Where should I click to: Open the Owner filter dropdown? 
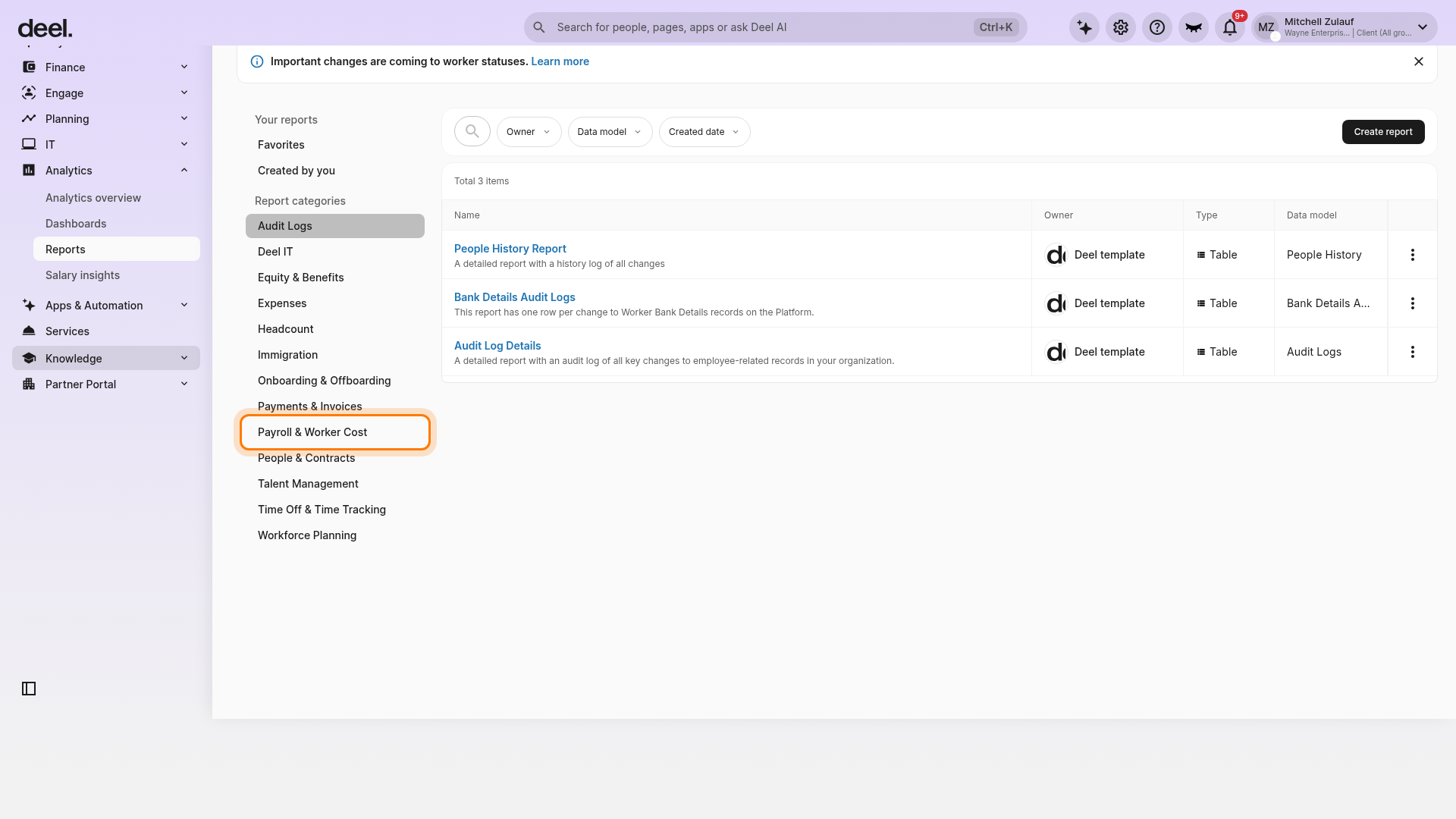click(x=529, y=132)
